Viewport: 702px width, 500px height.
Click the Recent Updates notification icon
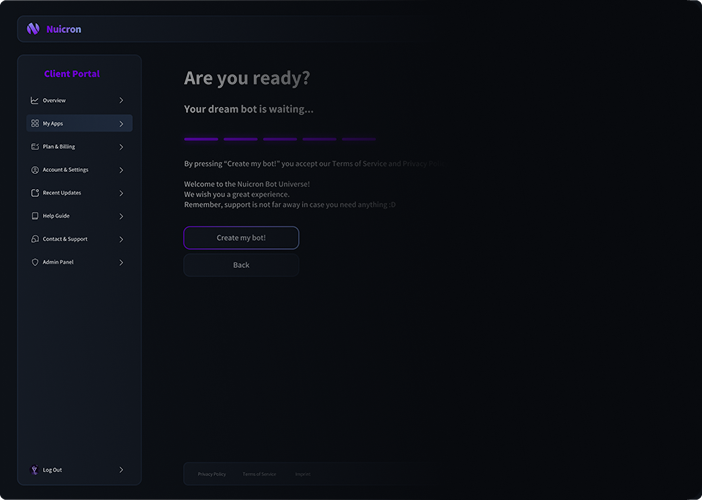point(35,193)
